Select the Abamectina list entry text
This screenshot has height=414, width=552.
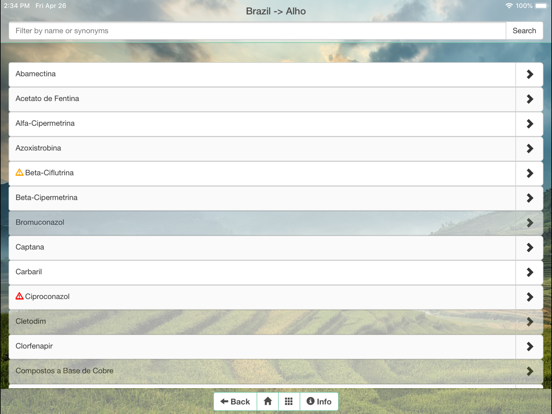pyautogui.click(x=36, y=74)
